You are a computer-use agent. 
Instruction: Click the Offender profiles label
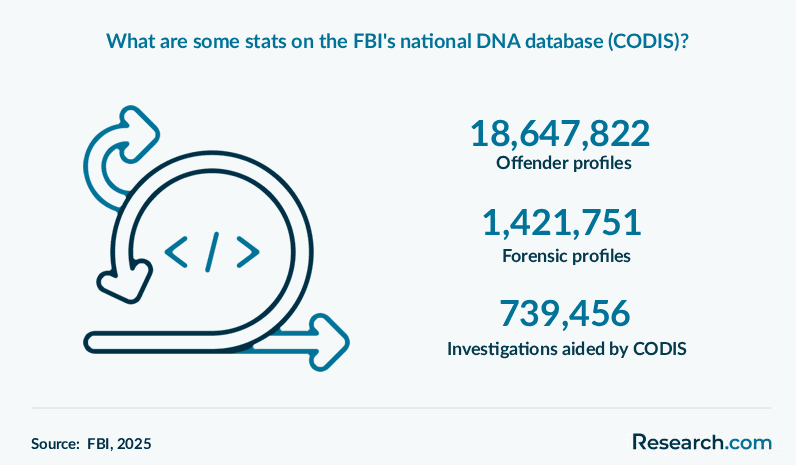tap(563, 163)
